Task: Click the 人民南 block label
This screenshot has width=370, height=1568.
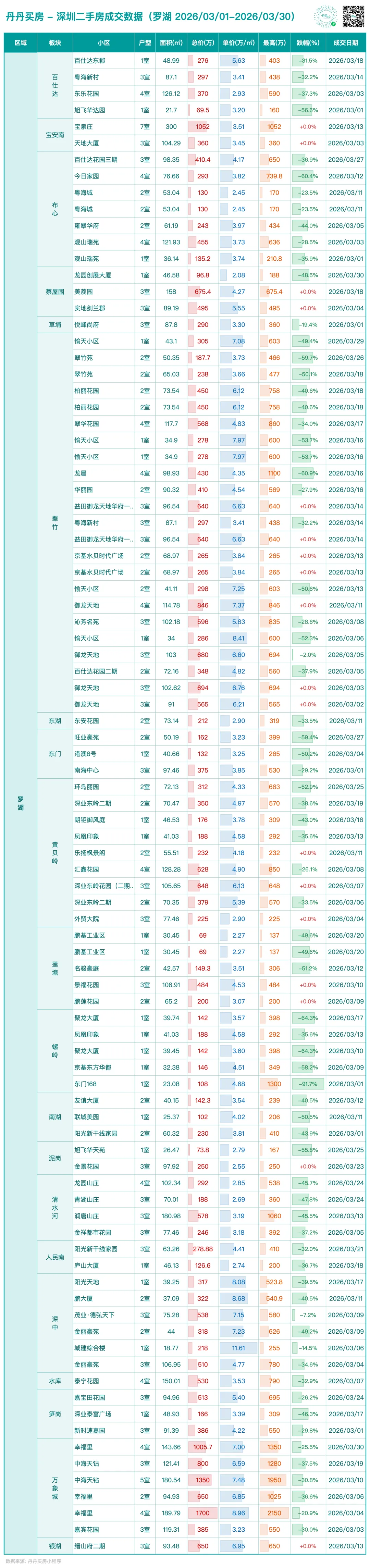Action: point(55,1257)
